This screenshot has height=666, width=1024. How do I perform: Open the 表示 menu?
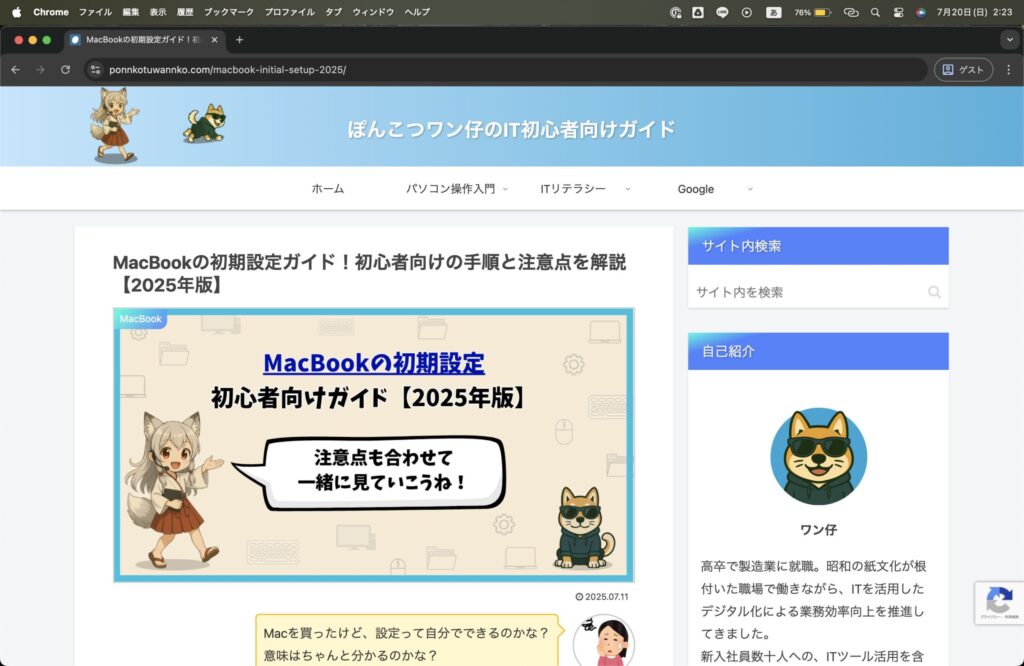(x=158, y=12)
